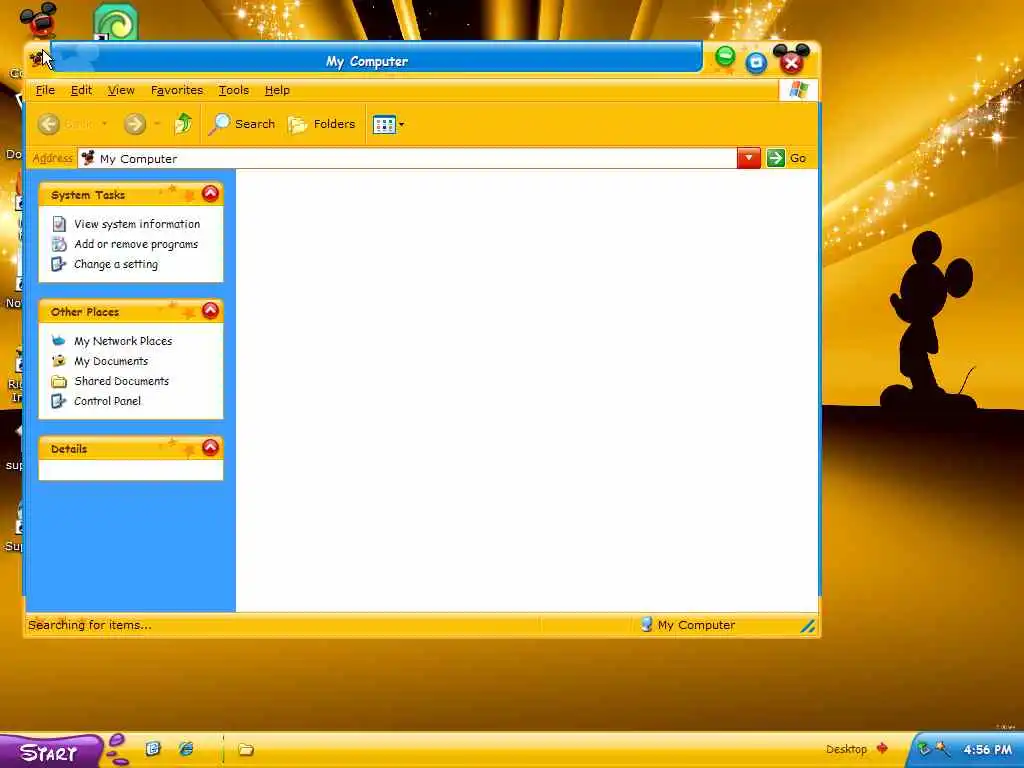Image resolution: width=1024 pixels, height=768 pixels.
Task: Open the View menu
Action: 121,90
